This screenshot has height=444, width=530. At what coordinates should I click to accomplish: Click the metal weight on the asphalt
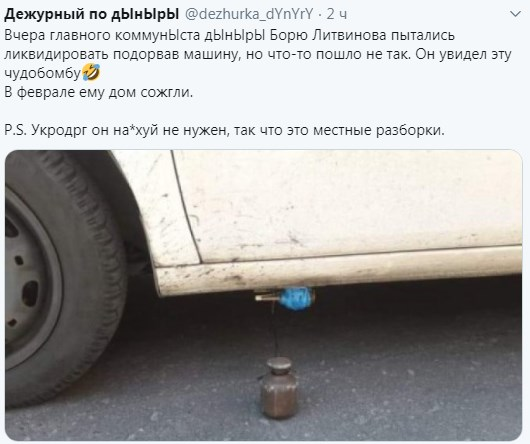(280, 388)
